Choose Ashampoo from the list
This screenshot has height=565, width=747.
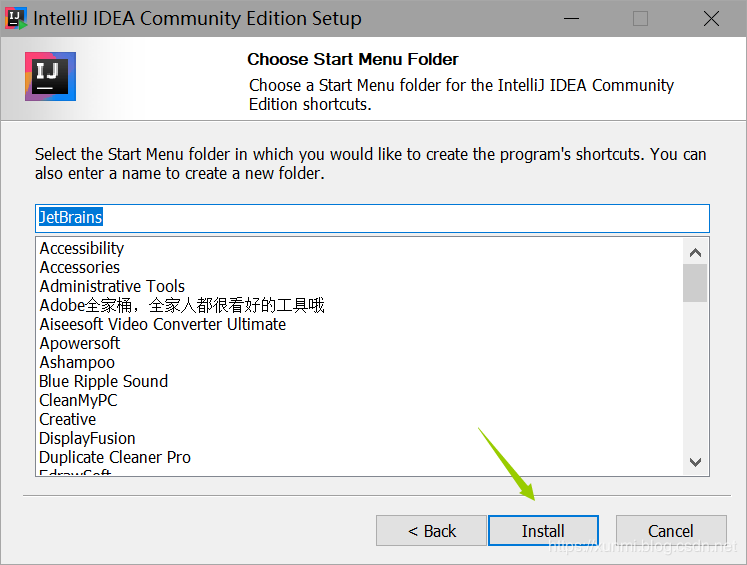(x=77, y=362)
